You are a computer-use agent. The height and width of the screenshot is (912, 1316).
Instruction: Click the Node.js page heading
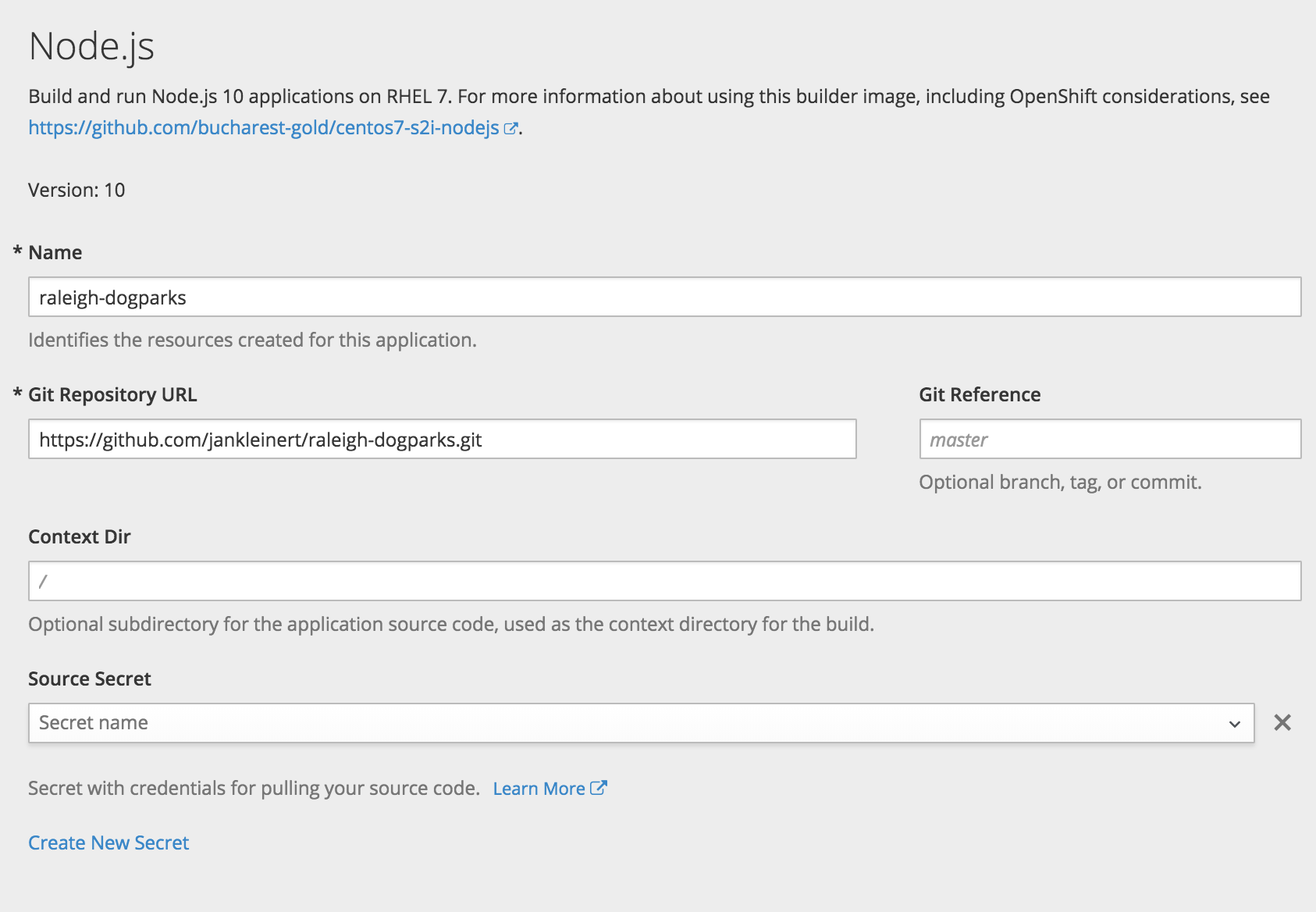91,46
